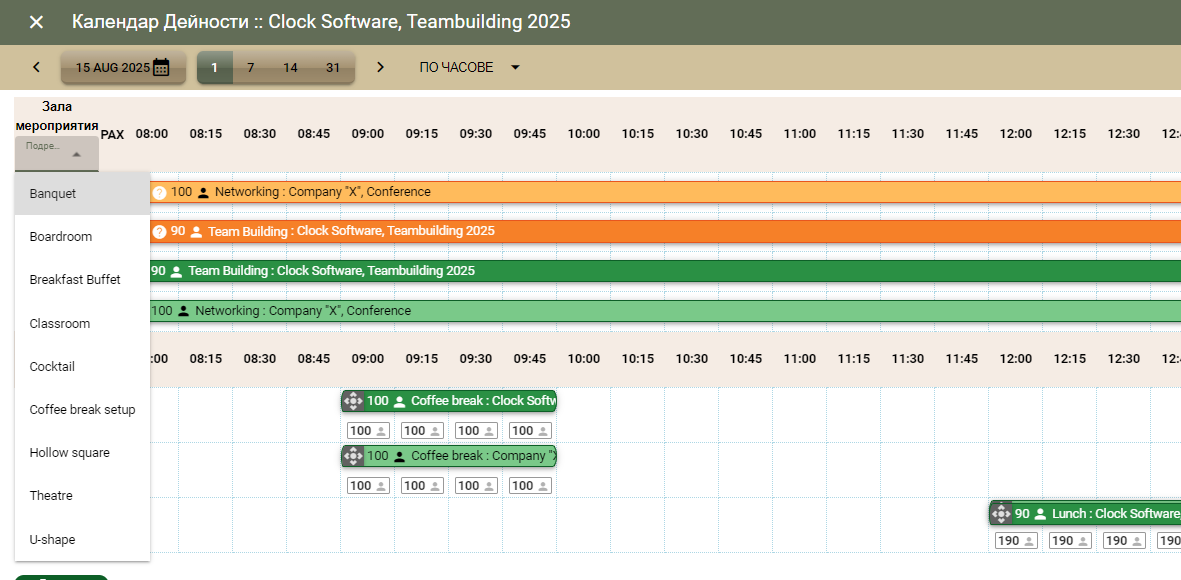Click 09:00 pax box under Company X coffee break
Image resolution: width=1181 pixels, height=580 pixels.
pyautogui.click(x=368, y=486)
